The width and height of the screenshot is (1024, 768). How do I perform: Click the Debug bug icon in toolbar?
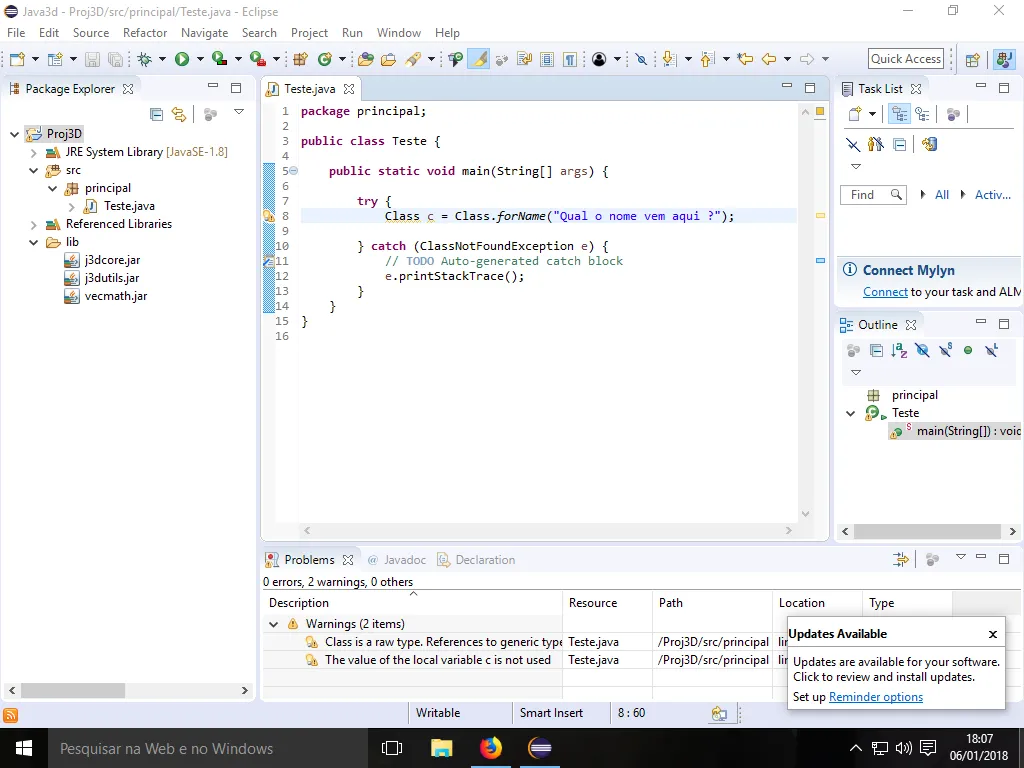pos(144,59)
